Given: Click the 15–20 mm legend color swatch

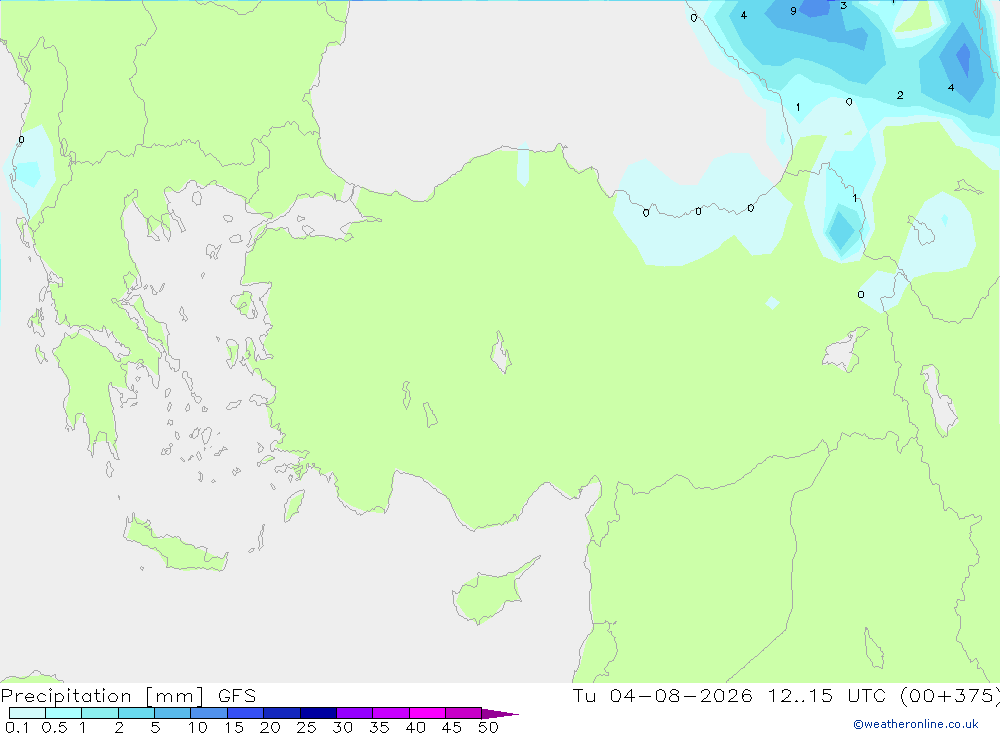Looking at the screenshot, I should [246, 713].
